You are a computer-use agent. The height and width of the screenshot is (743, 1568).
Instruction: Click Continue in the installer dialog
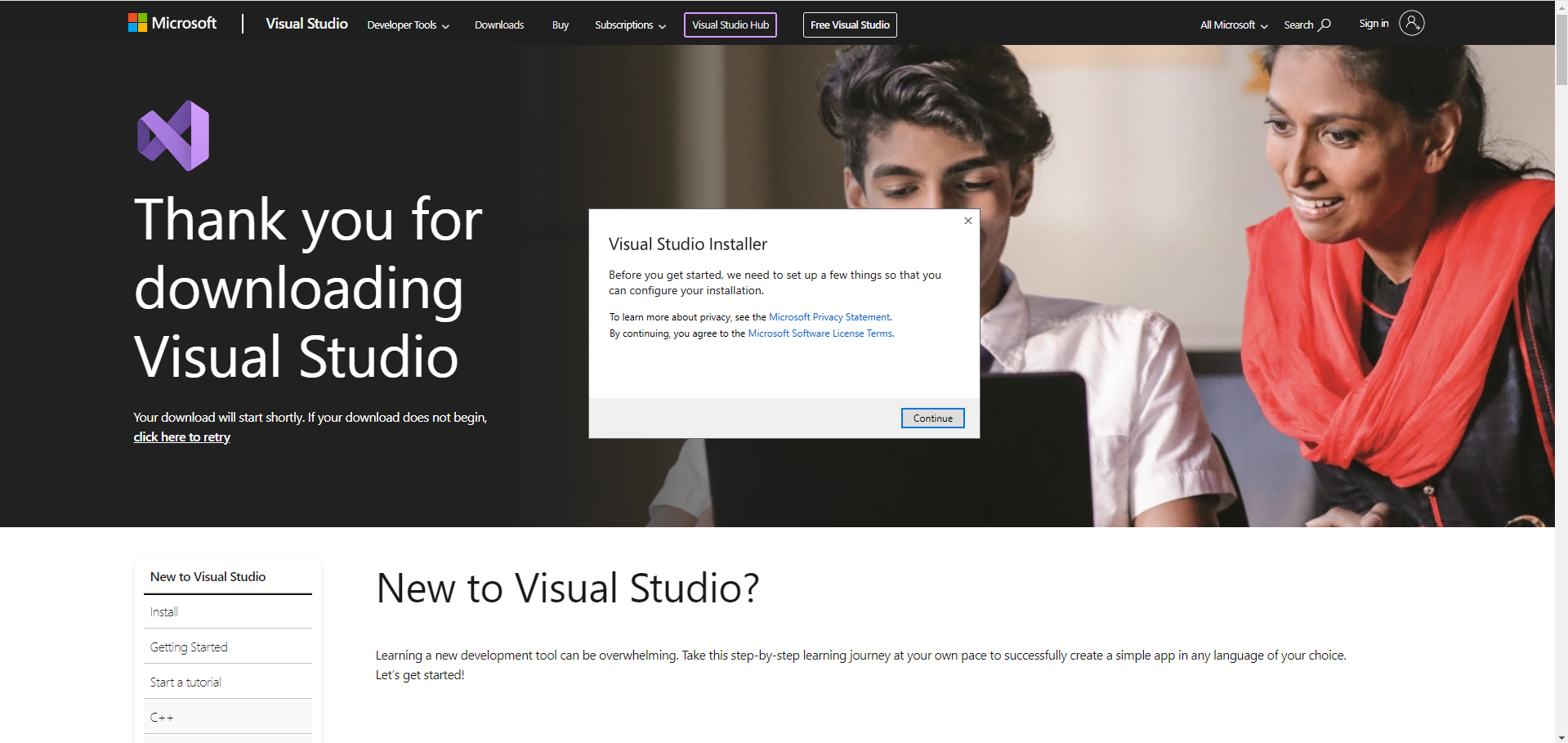tap(933, 418)
